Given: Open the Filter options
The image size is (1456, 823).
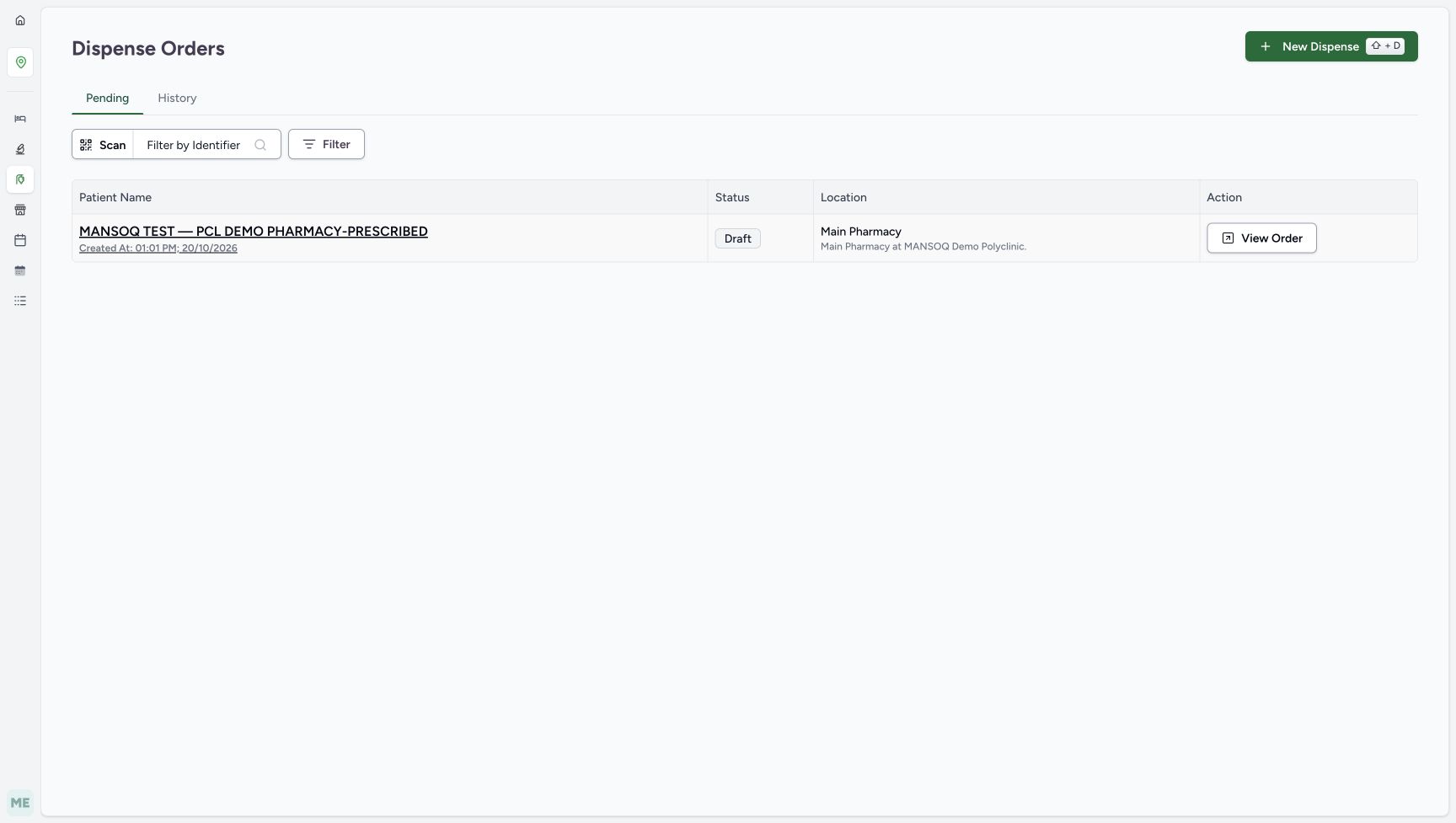Looking at the screenshot, I should tap(326, 144).
